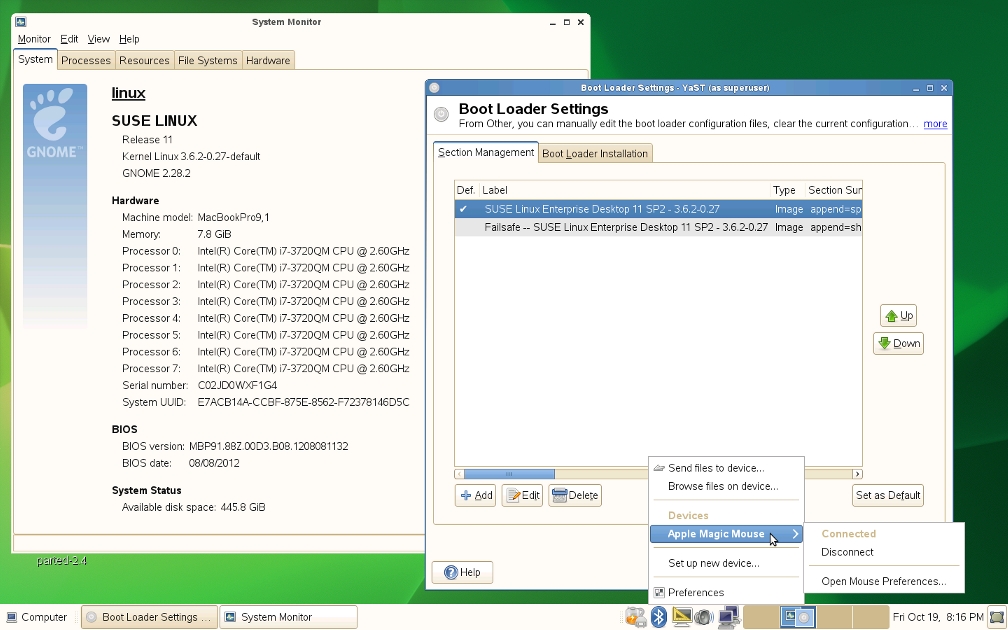Viewport: 1008px width, 630px height.
Task: Open the volume speaker tray icon
Action: pyautogui.click(x=704, y=617)
